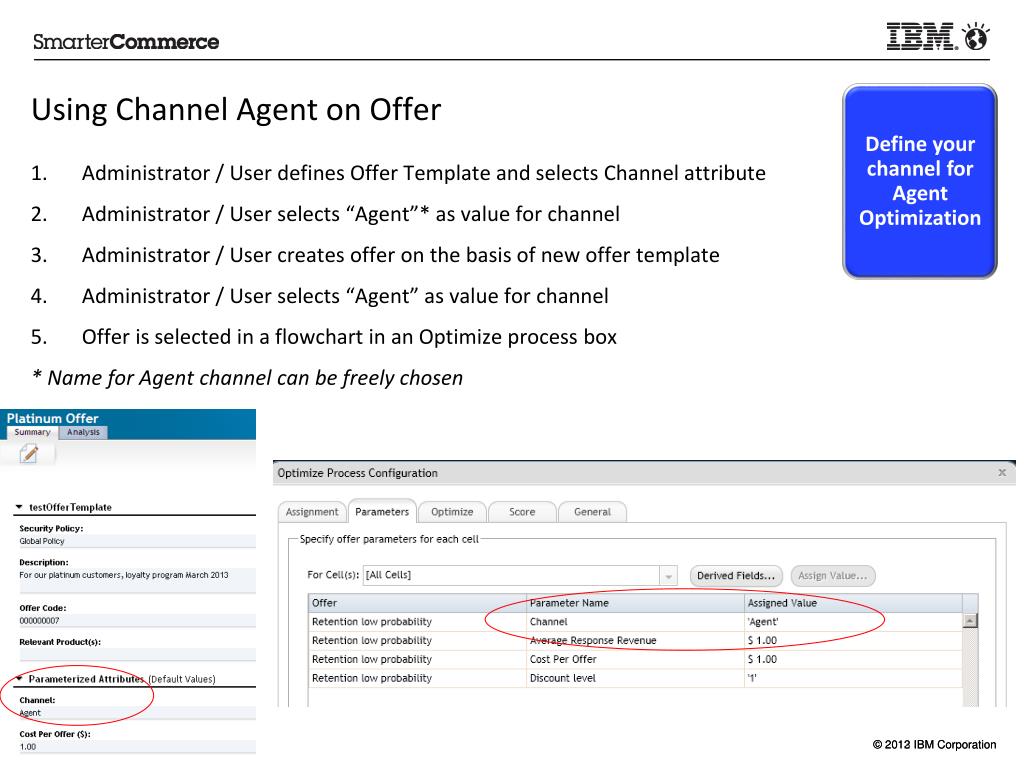Open the Optimize tab
This screenshot has height=768, width=1024.
452,512
